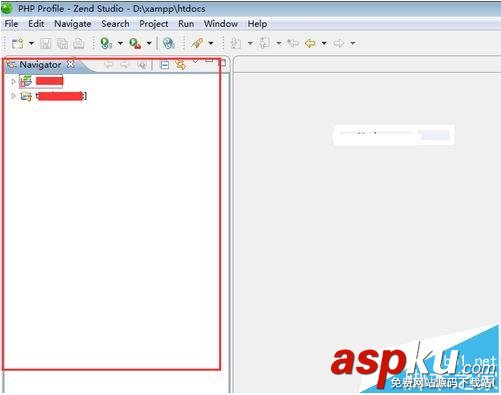
Task: Click the Save All toolbar icon
Action: pos(62,44)
